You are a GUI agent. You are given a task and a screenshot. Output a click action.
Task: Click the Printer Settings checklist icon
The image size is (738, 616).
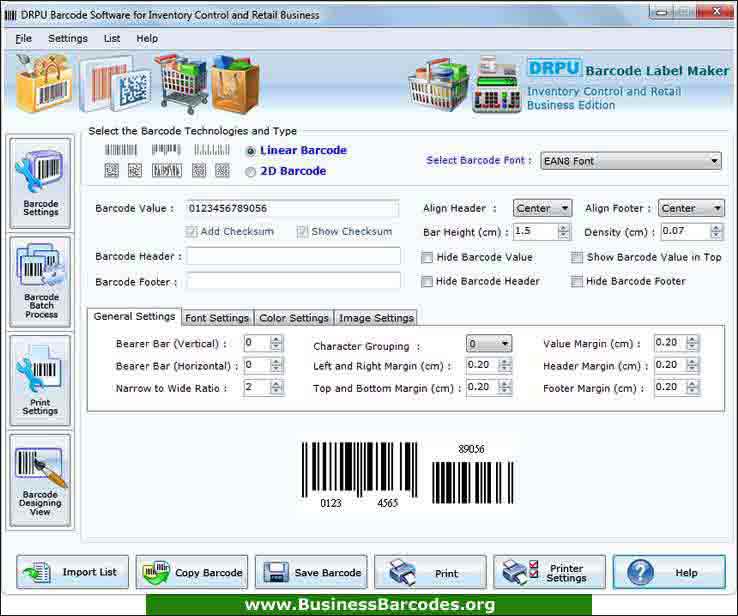[x=521, y=572]
